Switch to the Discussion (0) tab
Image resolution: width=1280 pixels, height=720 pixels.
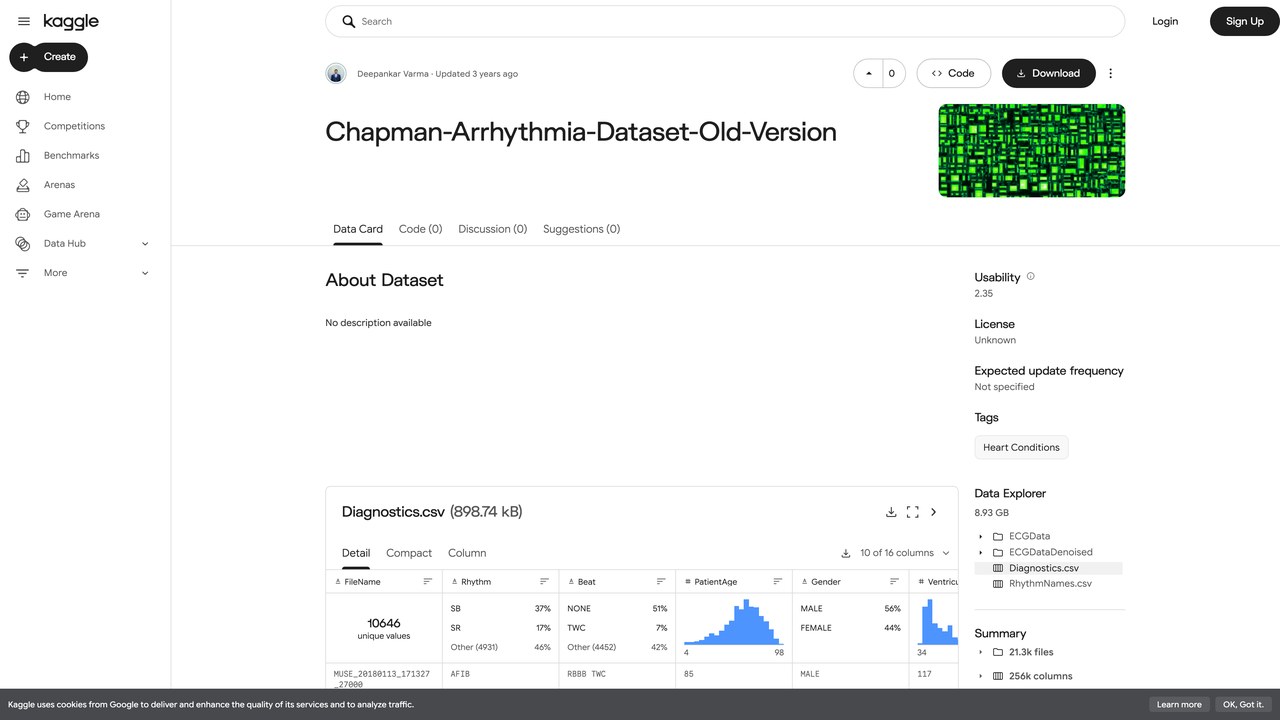click(x=492, y=229)
